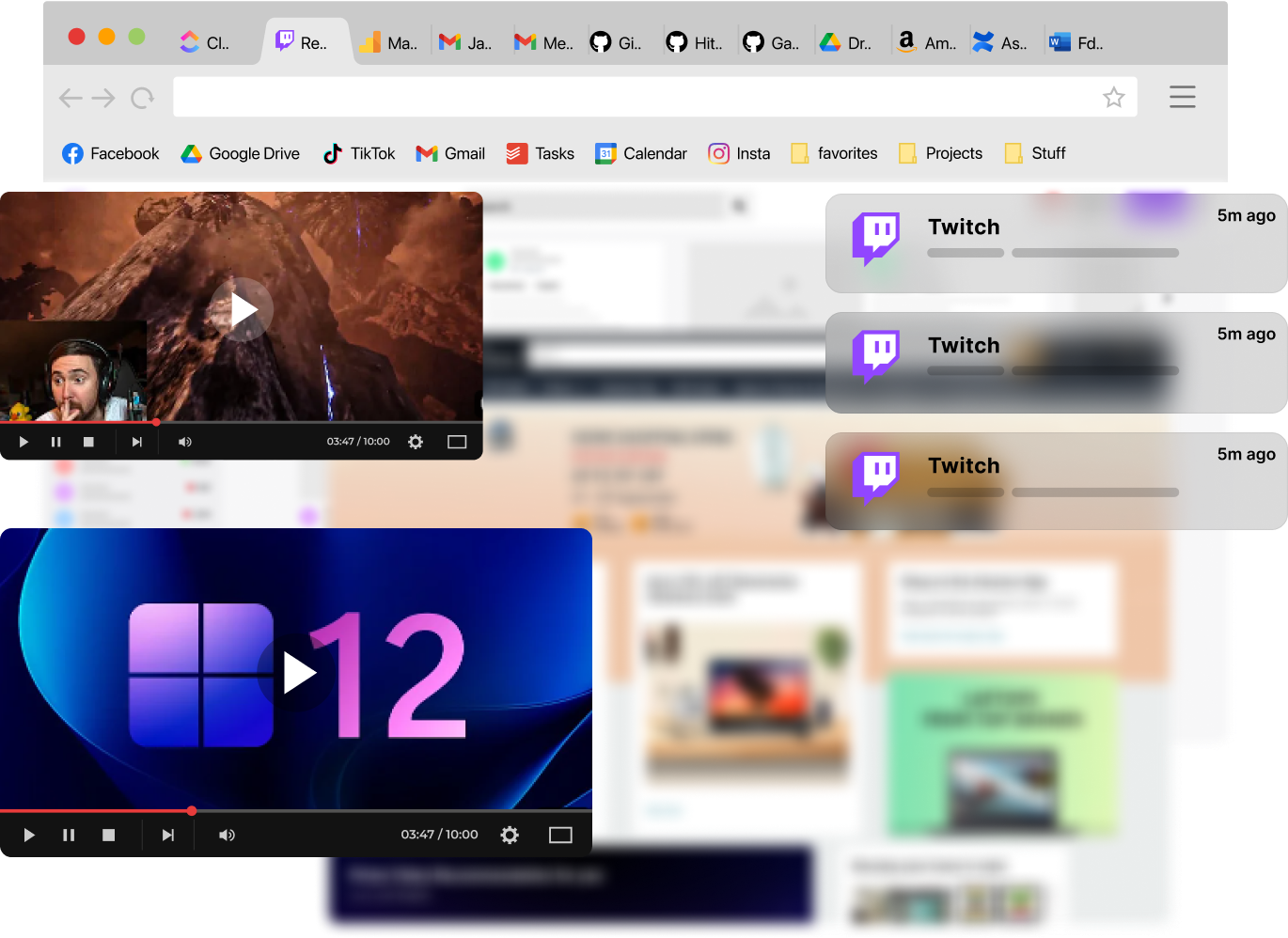Switch to the Am.. Amazon tab

[926, 42]
